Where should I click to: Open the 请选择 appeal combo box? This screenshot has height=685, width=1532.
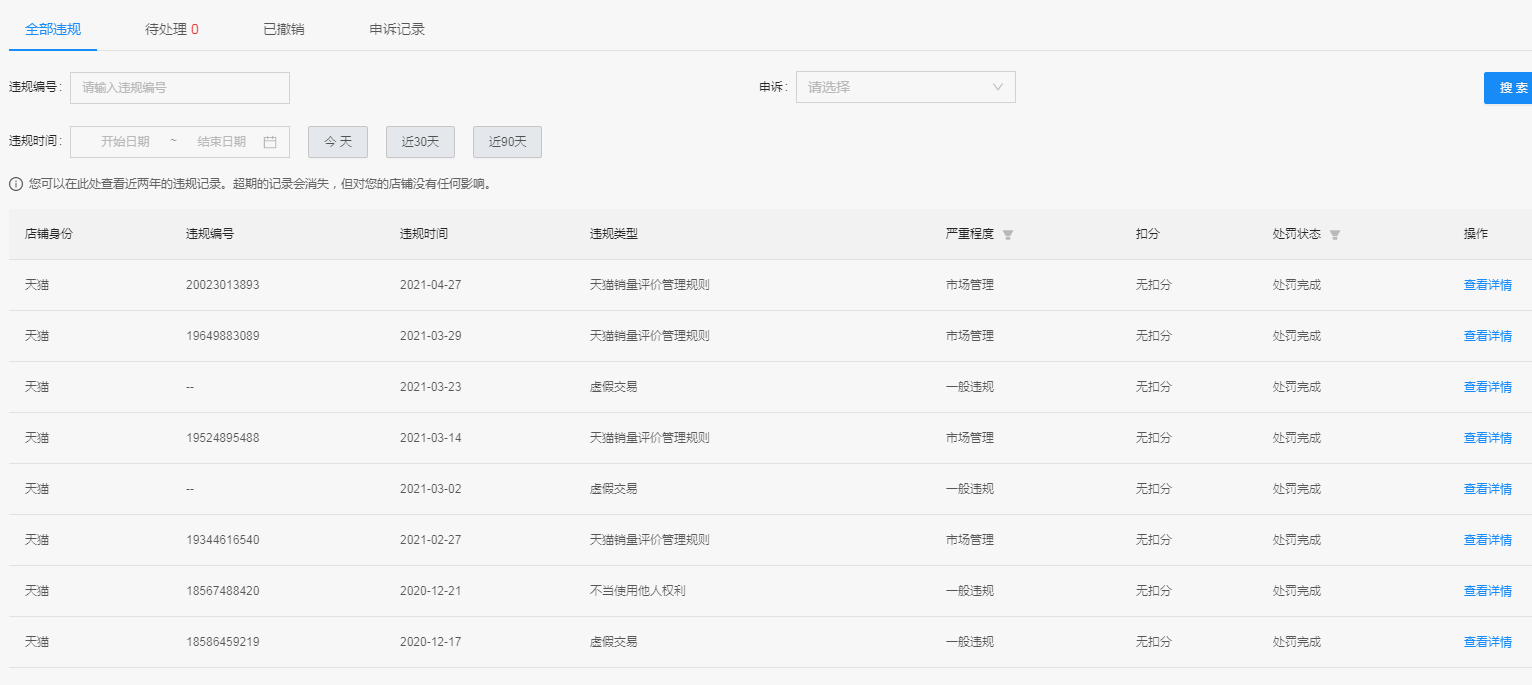pos(905,87)
